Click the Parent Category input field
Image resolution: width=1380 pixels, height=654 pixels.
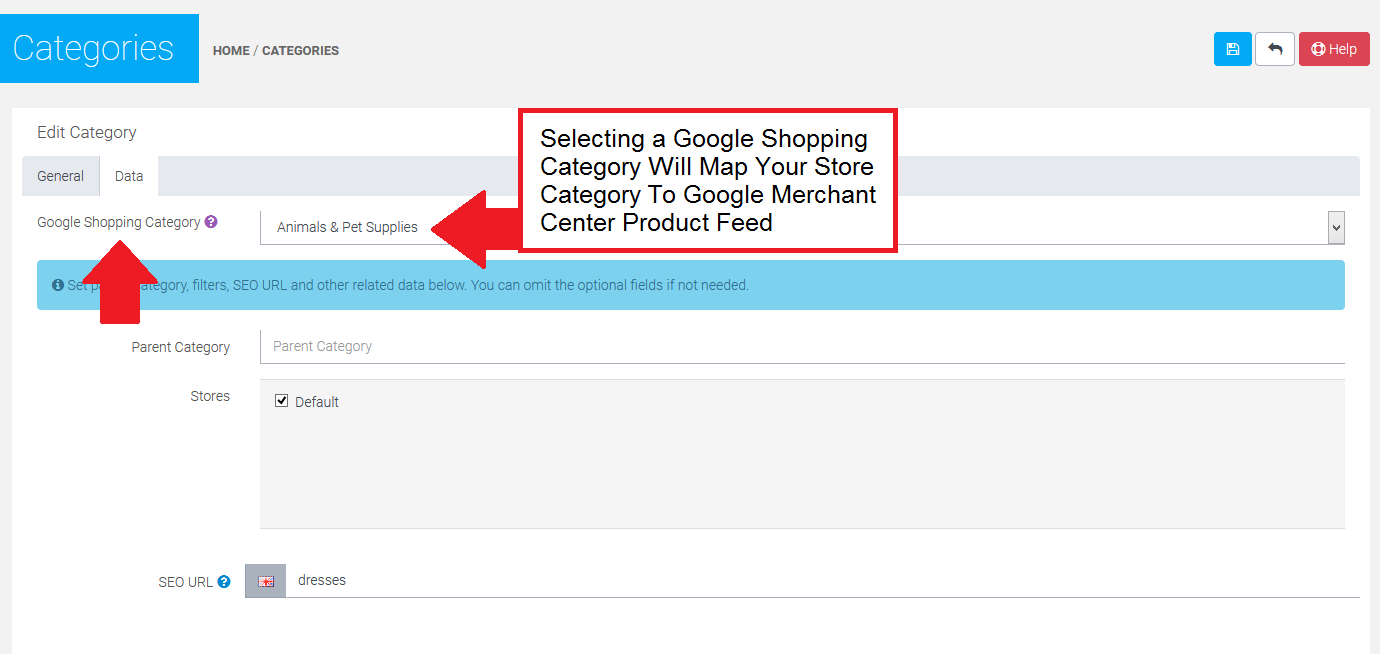click(x=800, y=346)
